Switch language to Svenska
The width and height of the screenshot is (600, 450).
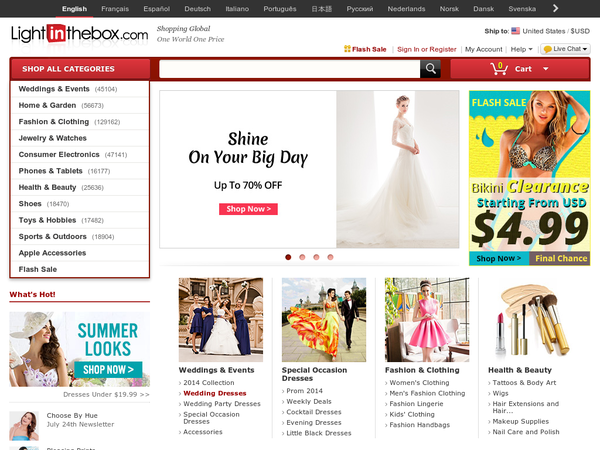click(522, 9)
